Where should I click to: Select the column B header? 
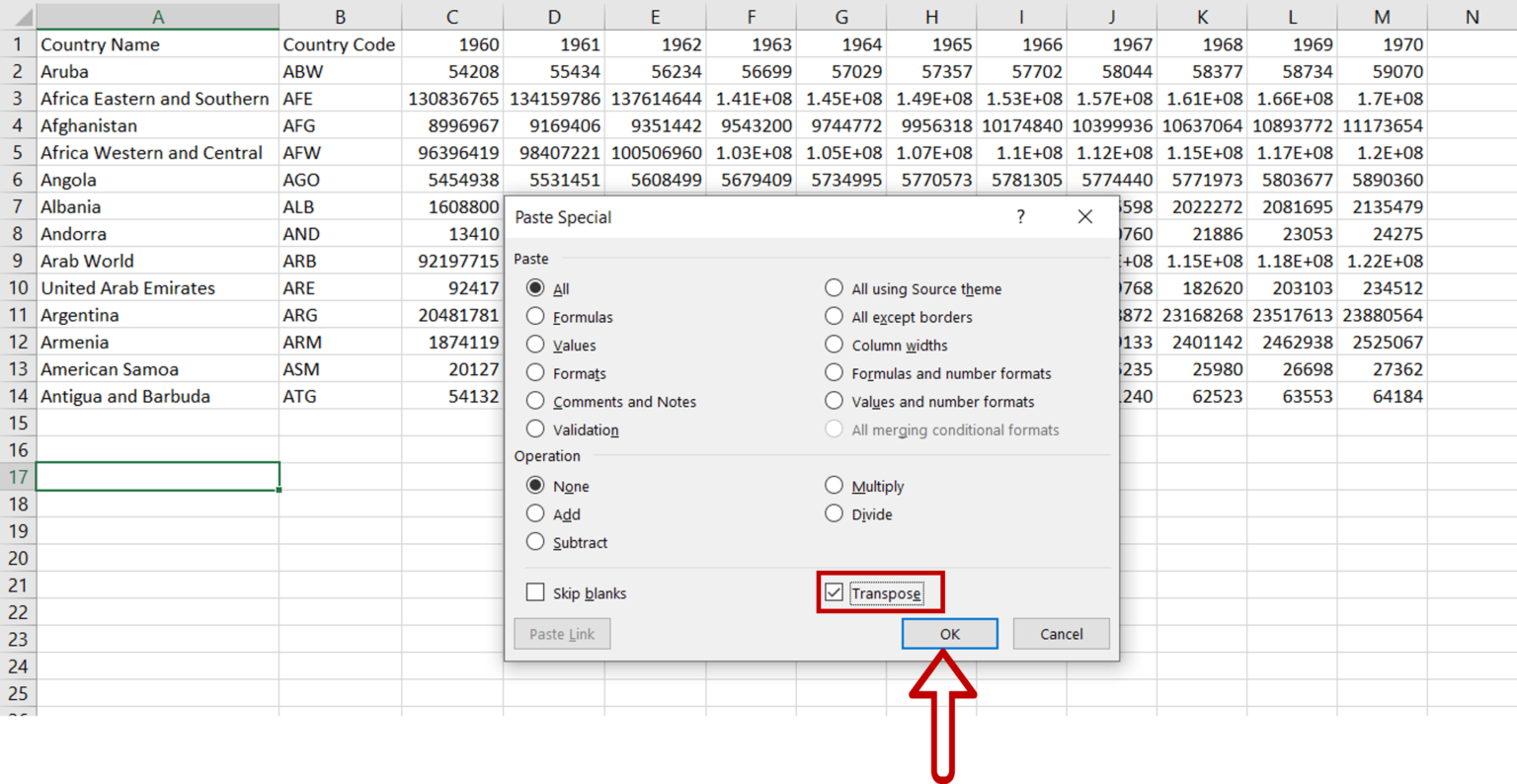[x=340, y=16]
